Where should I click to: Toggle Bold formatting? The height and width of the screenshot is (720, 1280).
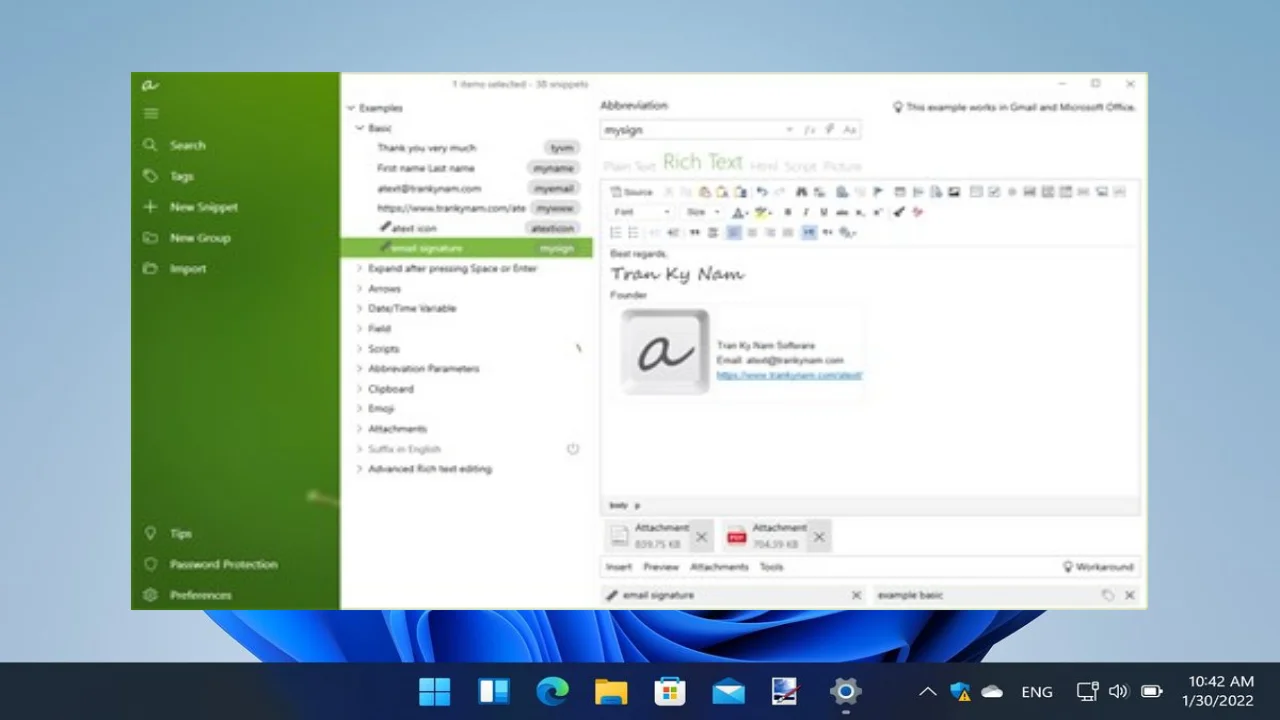click(x=788, y=212)
